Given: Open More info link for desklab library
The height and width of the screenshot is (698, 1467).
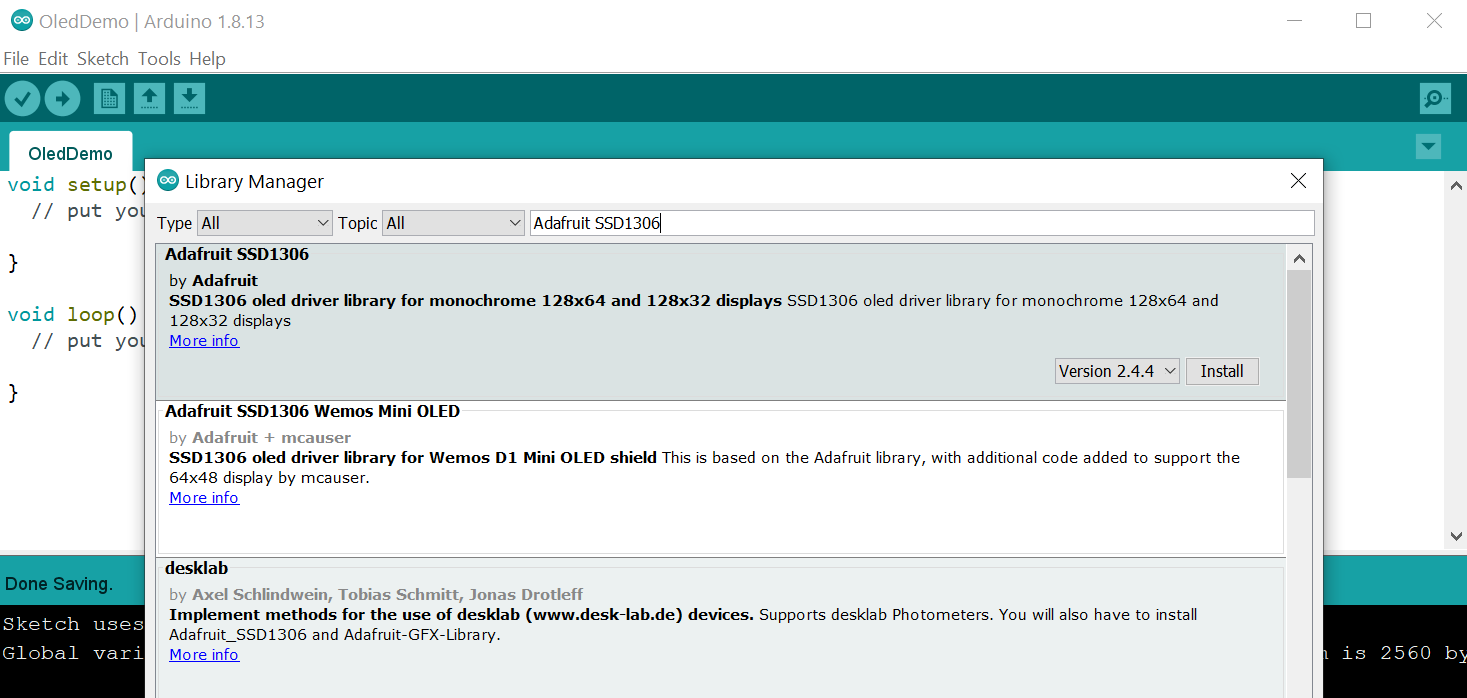Looking at the screenshot, I should pos(204,655).
